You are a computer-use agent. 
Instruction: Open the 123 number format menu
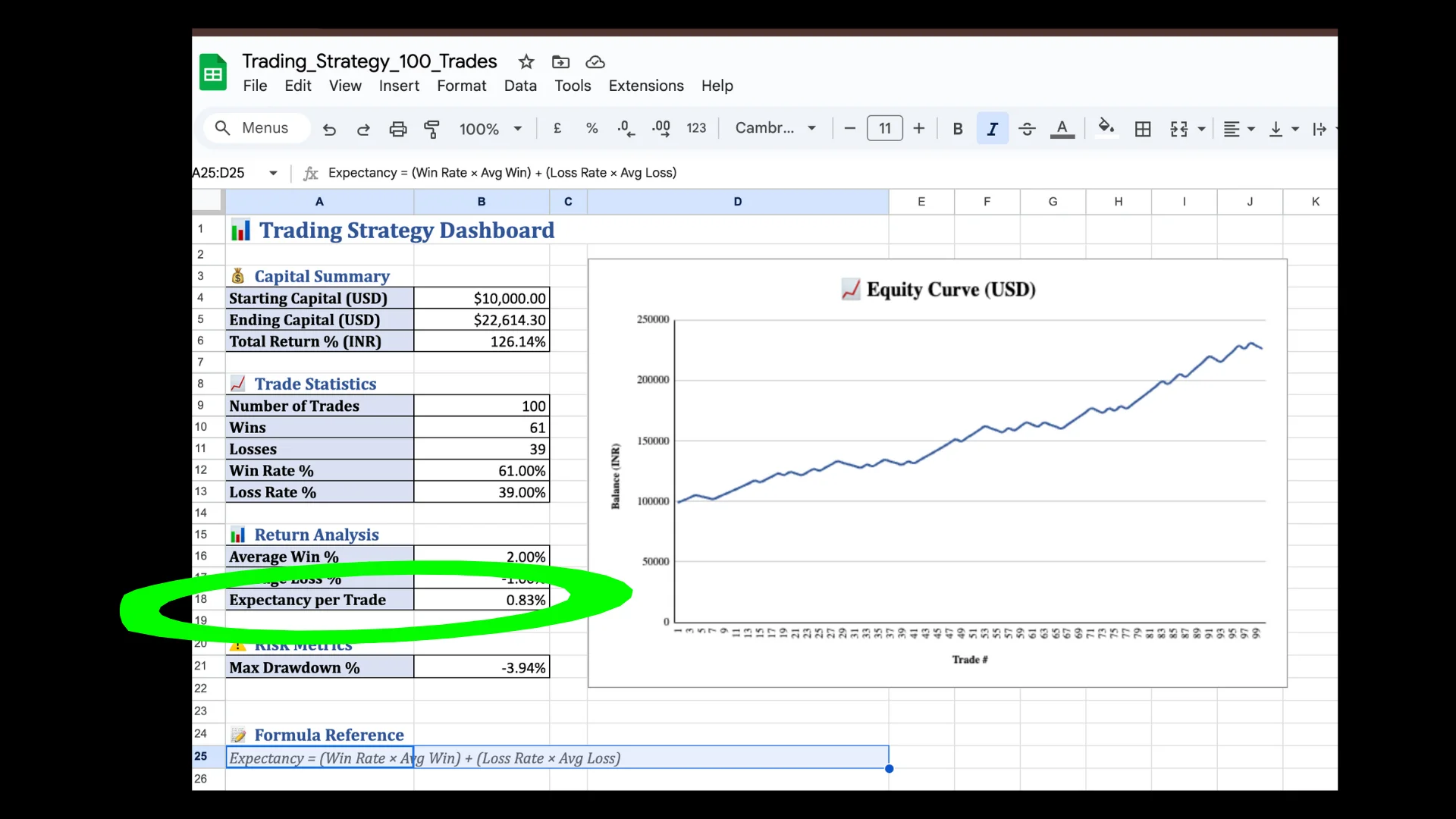(x=696, y=128)
